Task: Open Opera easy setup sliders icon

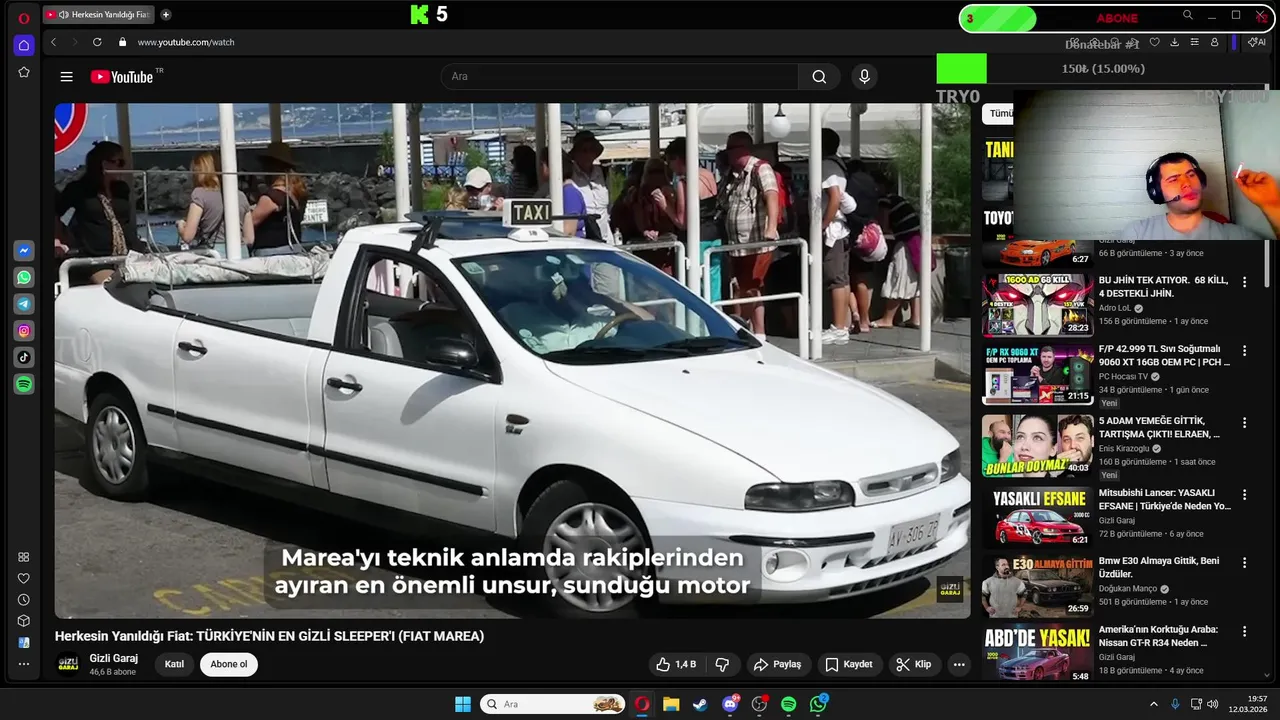Action: (x=1194, y=42)
